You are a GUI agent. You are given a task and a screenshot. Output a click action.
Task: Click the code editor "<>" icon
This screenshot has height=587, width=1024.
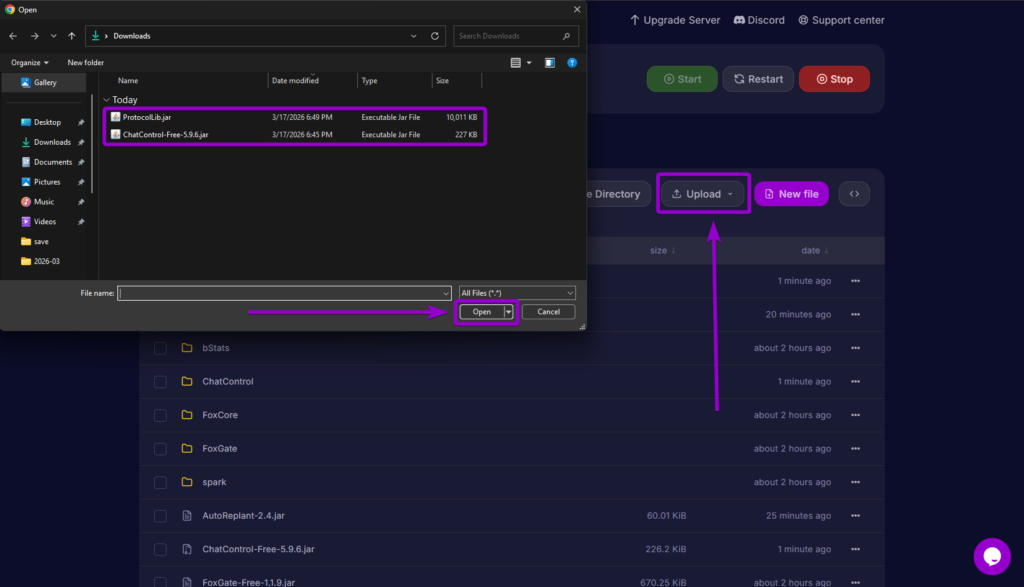pyautogui.click(x=853, y=193)
